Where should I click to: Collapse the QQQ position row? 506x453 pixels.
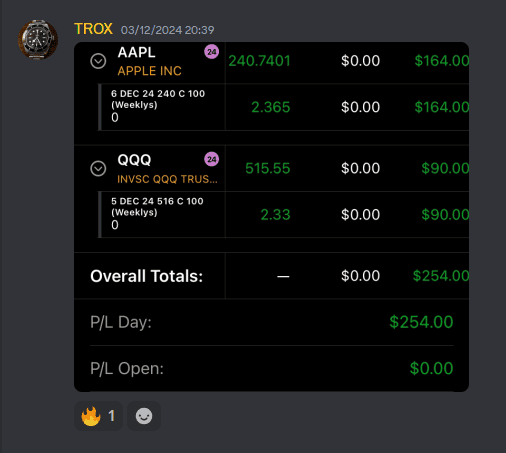[x=98, y=168]
